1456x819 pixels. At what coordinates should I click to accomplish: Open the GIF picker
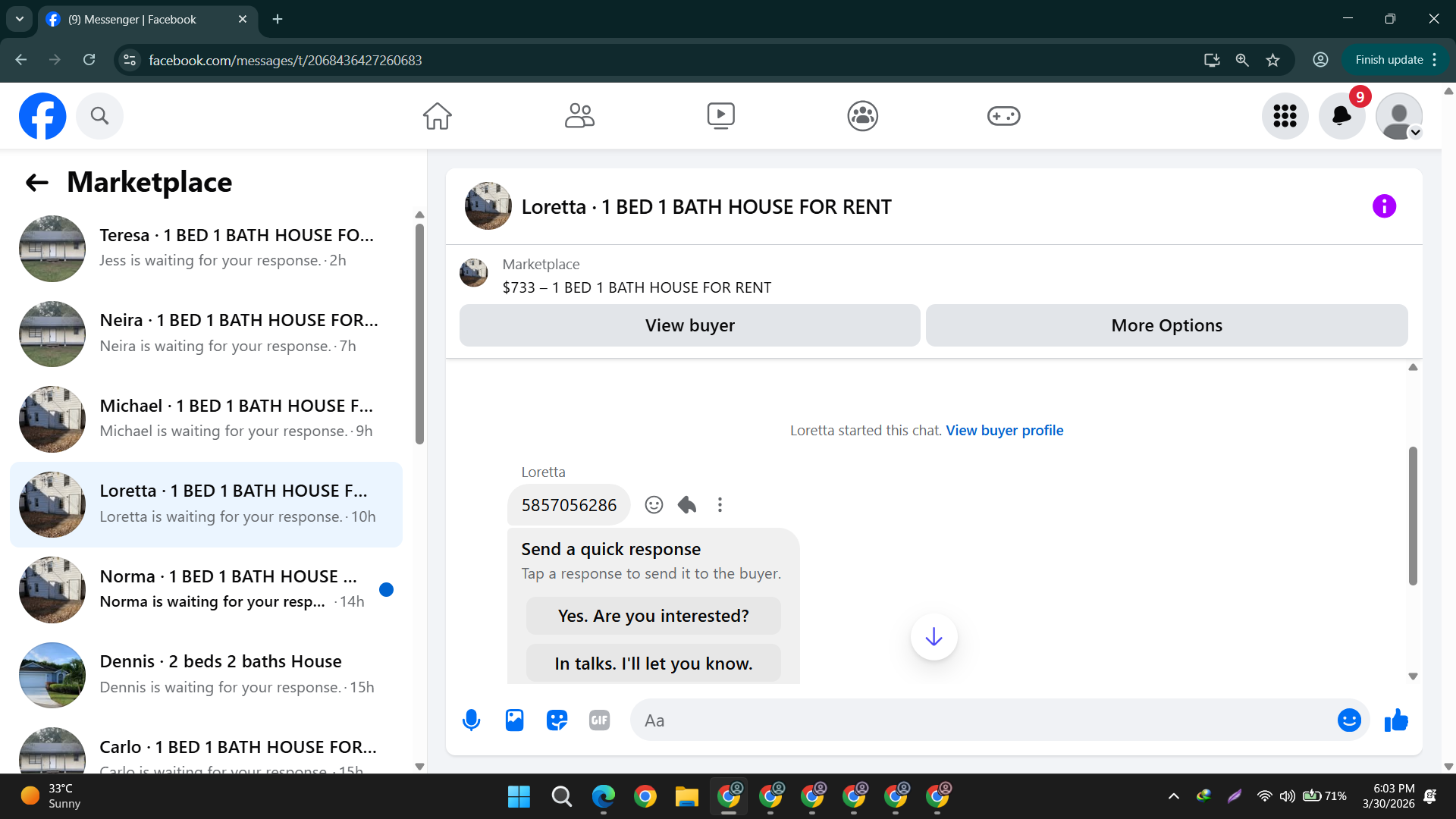[x=599, y=720]
